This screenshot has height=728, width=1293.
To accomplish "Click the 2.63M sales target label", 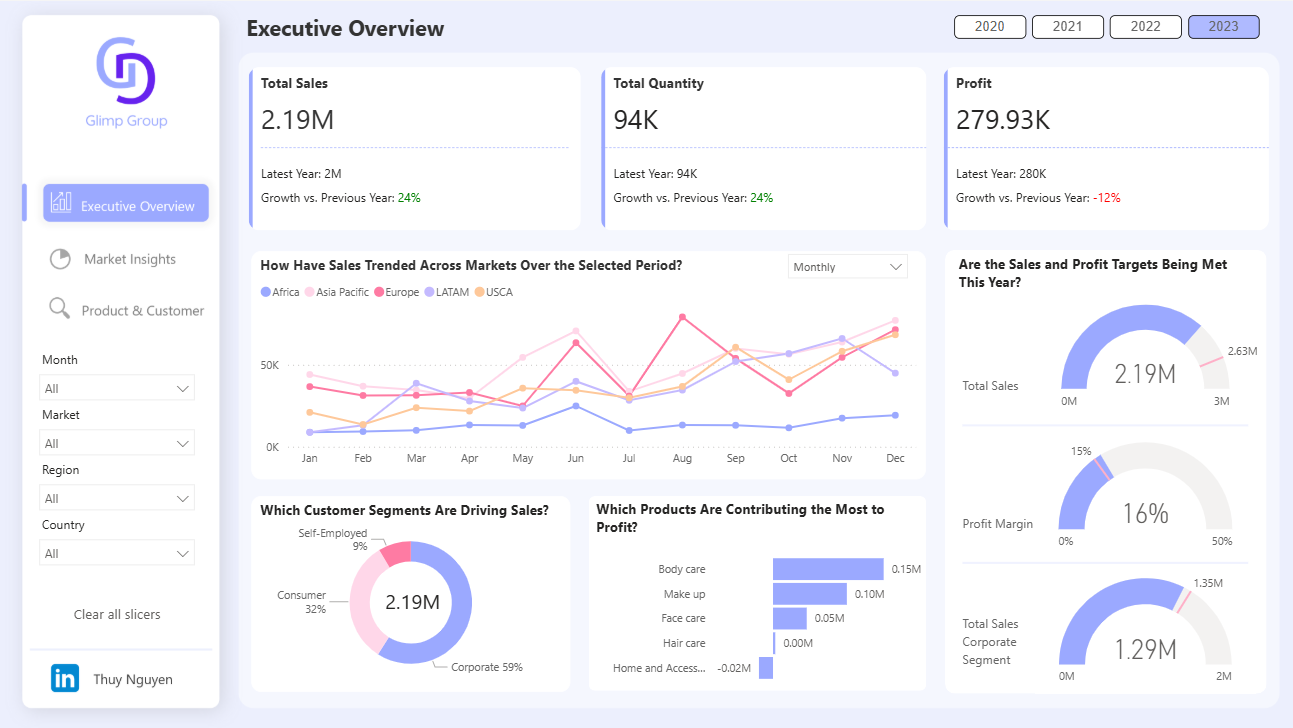I will [x=1242, y=351].
